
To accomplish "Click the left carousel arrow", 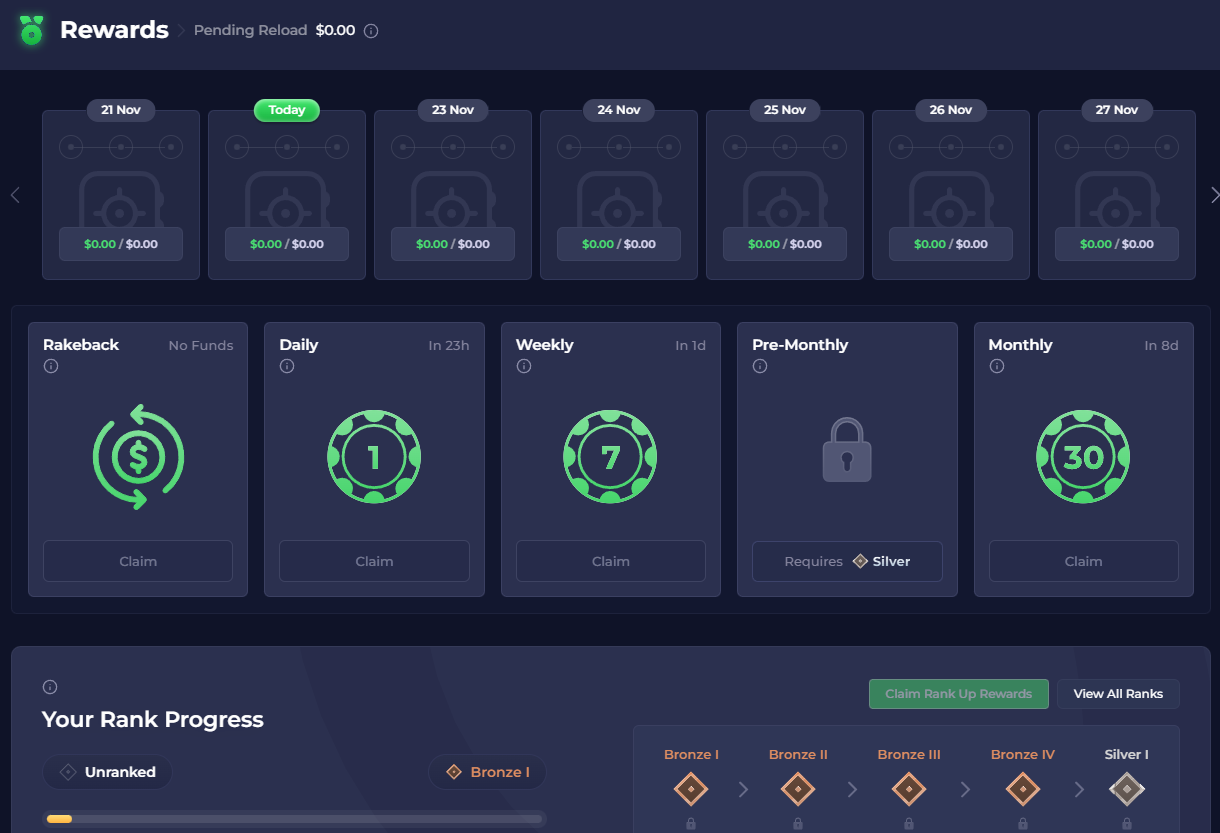I will pyautogui.click(x=15, y=195).
